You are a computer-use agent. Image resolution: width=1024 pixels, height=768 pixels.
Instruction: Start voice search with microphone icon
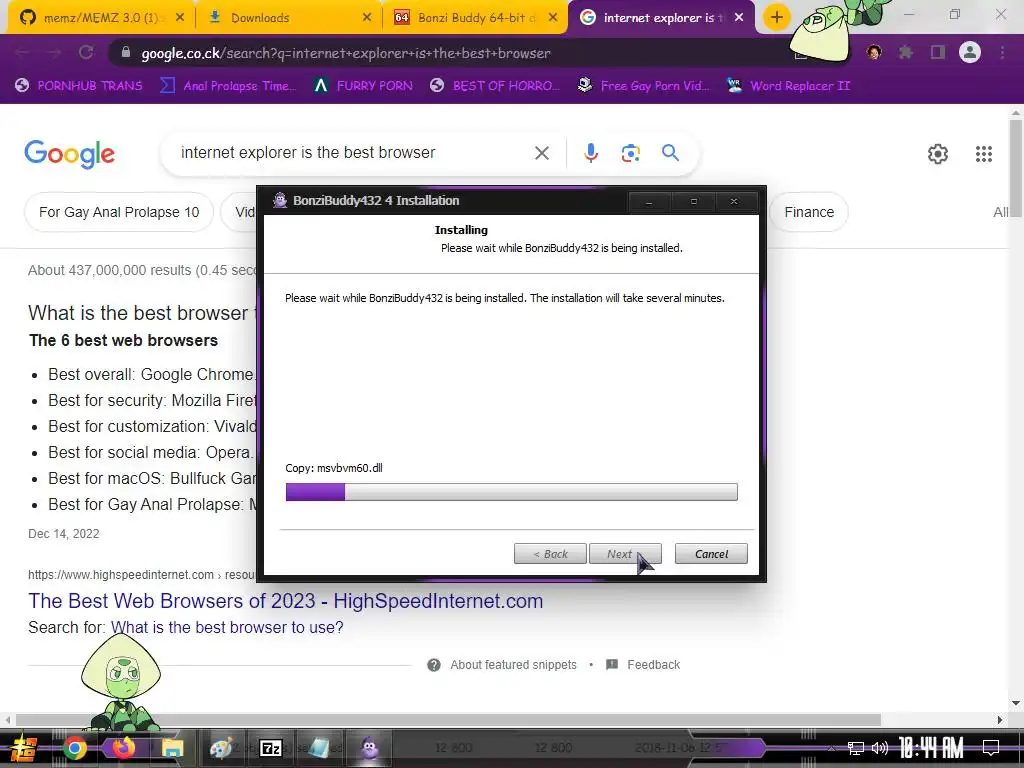[x=590, y=153]
